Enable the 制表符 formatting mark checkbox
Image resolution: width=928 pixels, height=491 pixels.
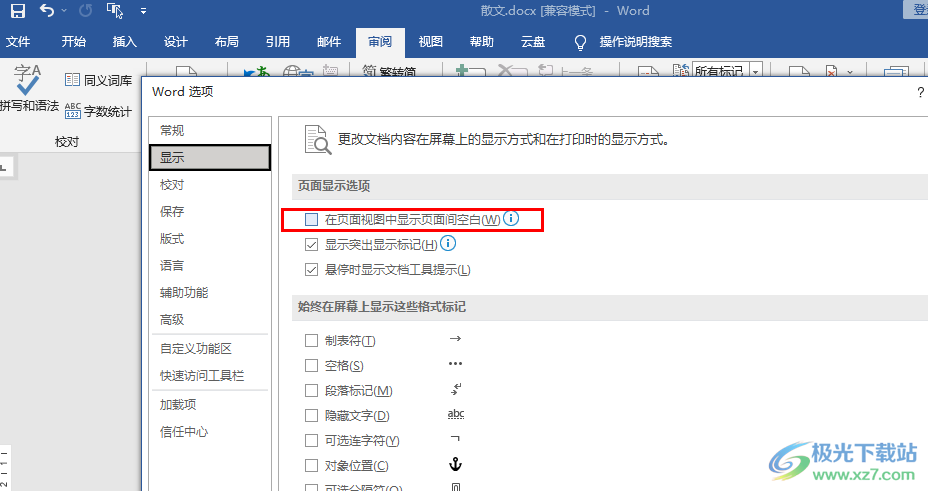pos(311,341)
